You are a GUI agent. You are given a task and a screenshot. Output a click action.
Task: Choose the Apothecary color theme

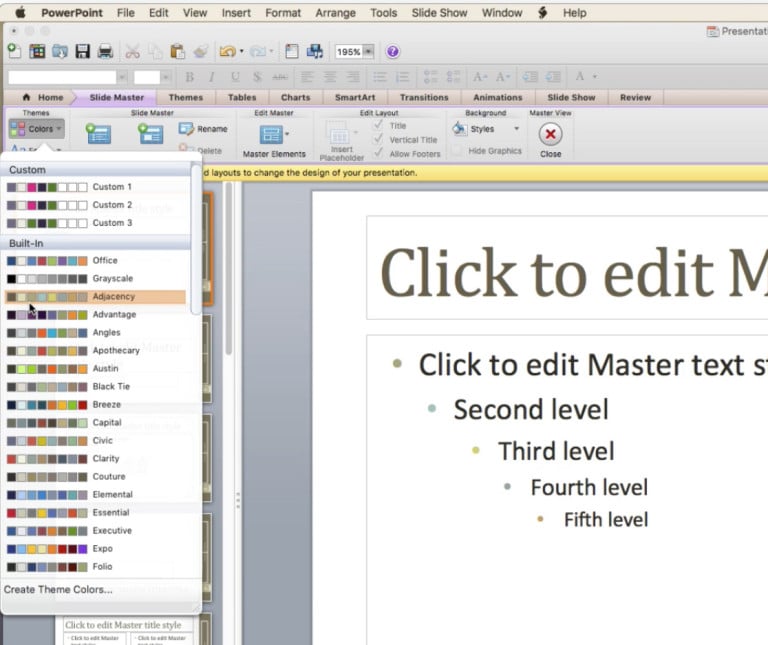(x=95, y=350)
